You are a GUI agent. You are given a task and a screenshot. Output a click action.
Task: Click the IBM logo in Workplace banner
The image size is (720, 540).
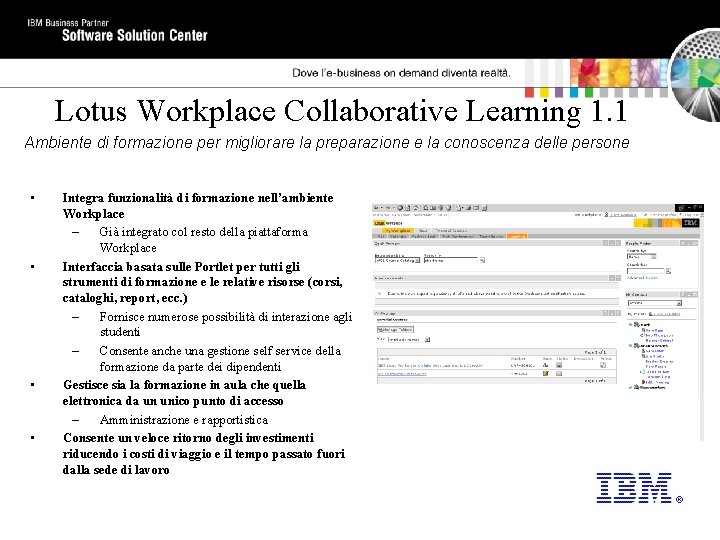point(690,223)
